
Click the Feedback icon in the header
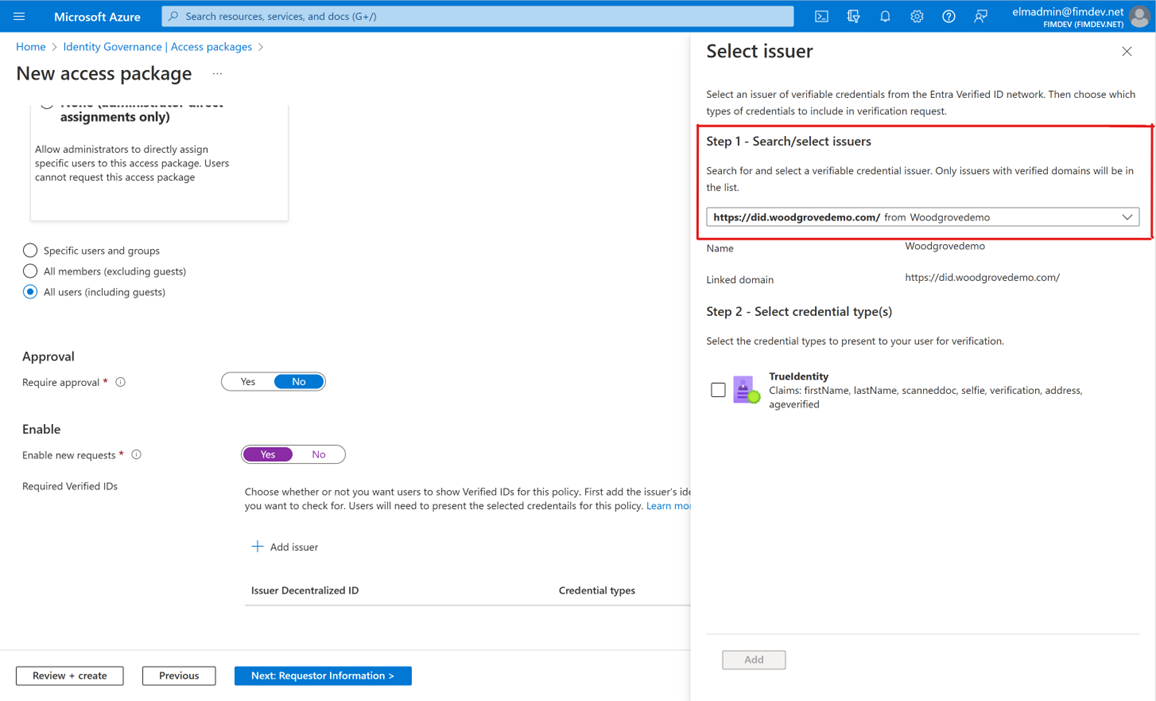(981, 16)
